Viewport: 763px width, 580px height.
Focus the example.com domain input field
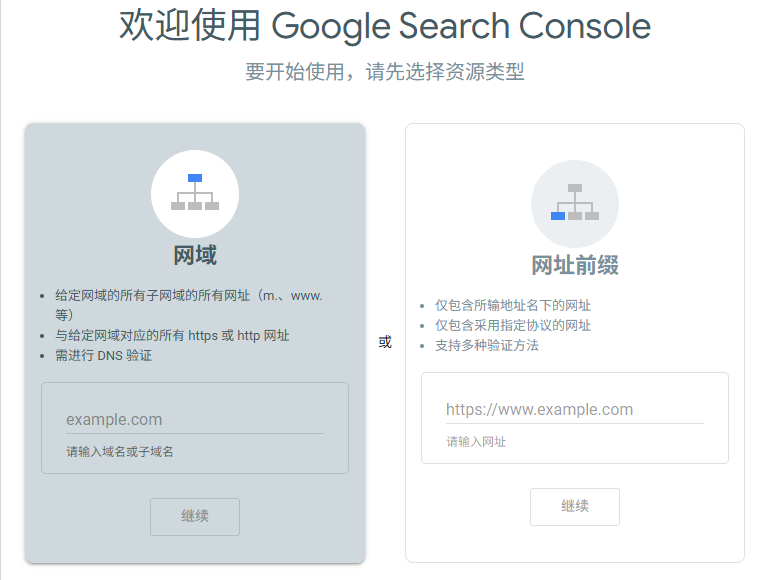195,419
